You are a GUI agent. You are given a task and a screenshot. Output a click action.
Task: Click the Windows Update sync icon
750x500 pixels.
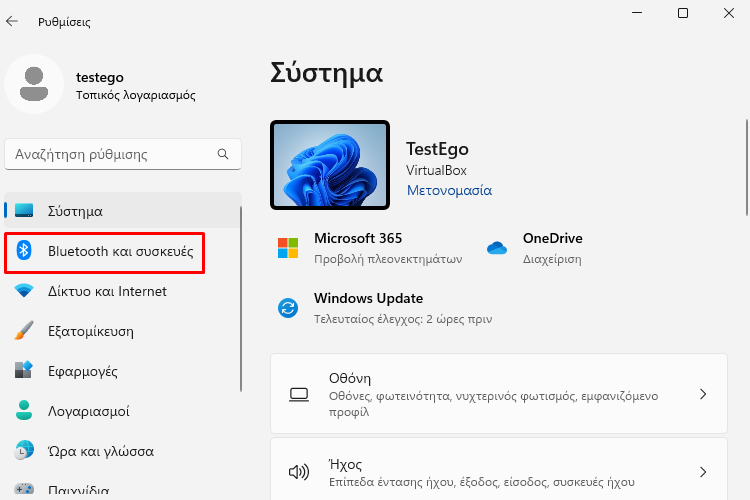288,308
